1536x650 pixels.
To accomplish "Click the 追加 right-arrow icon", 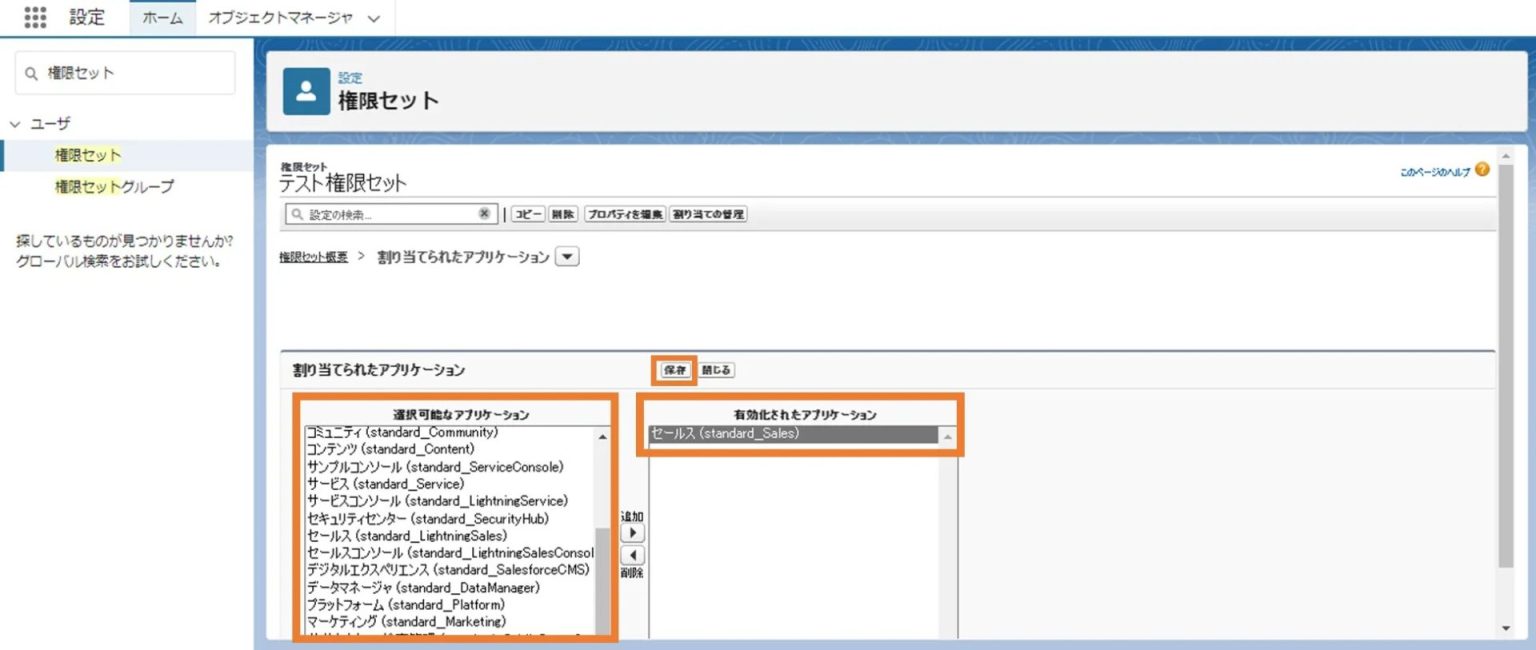I will [633, 533].
